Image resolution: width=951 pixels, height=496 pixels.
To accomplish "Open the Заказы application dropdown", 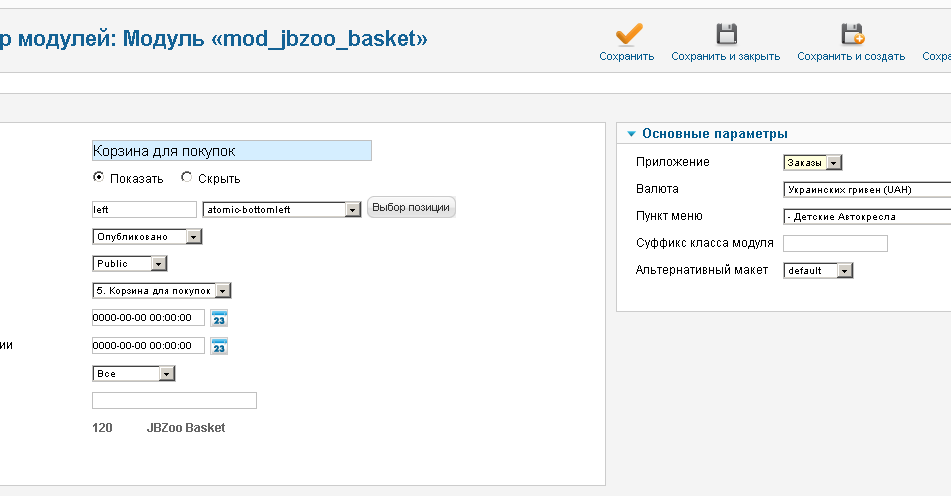I will (834, 163).
